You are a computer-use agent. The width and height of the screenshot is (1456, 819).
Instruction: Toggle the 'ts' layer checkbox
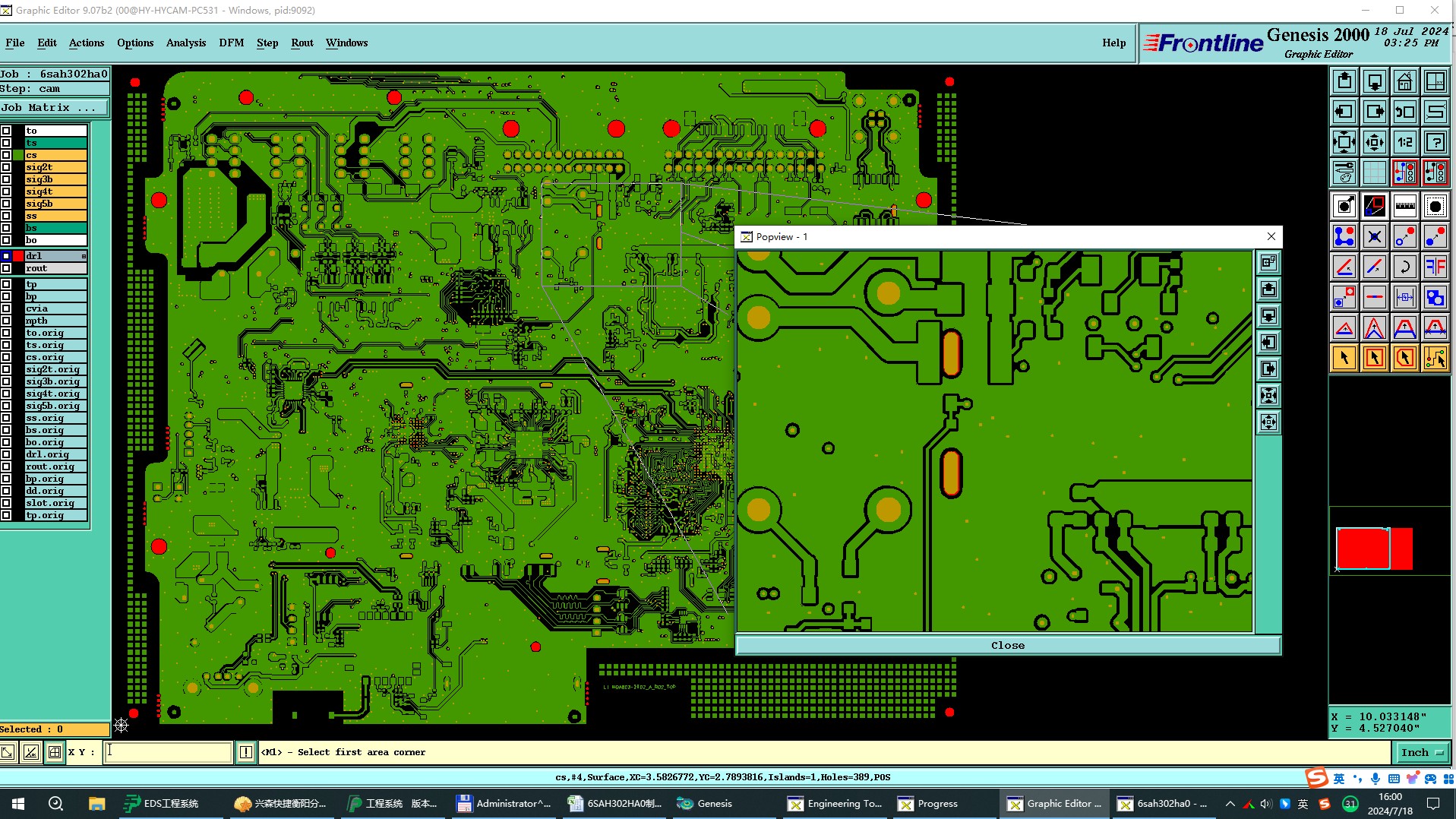coord(6,143)
